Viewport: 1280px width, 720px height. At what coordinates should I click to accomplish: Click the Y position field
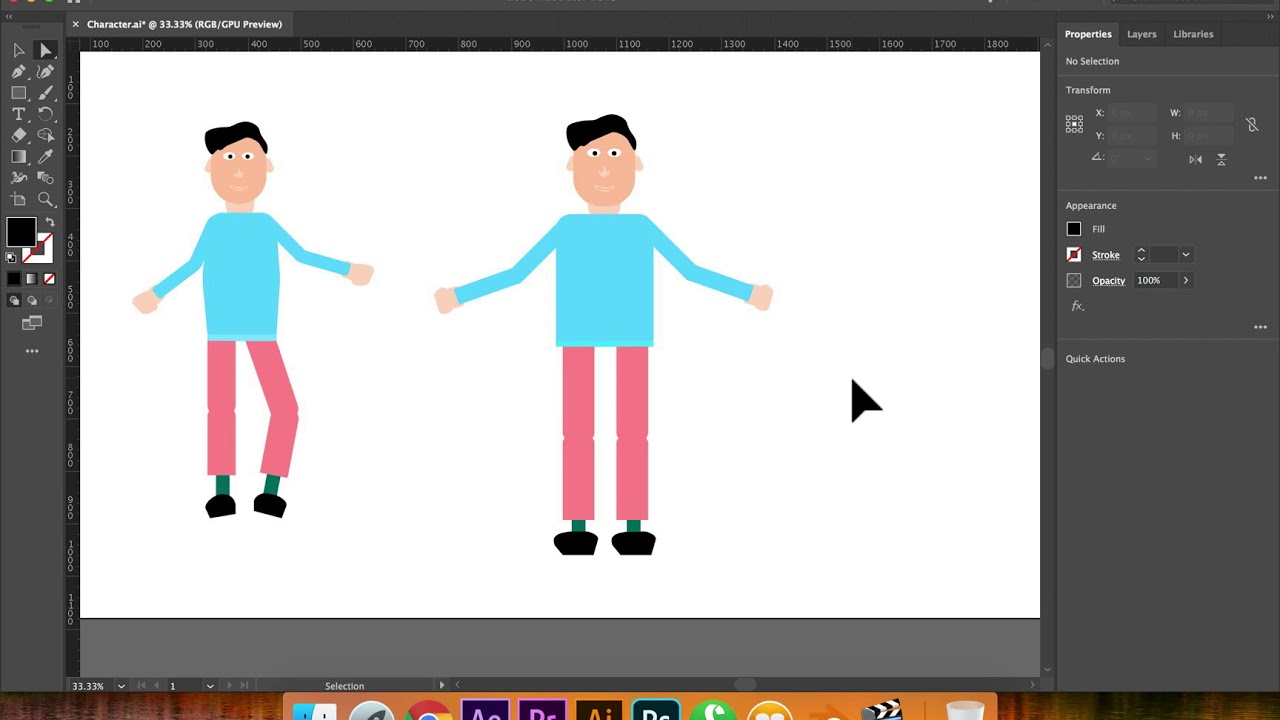1132,136
